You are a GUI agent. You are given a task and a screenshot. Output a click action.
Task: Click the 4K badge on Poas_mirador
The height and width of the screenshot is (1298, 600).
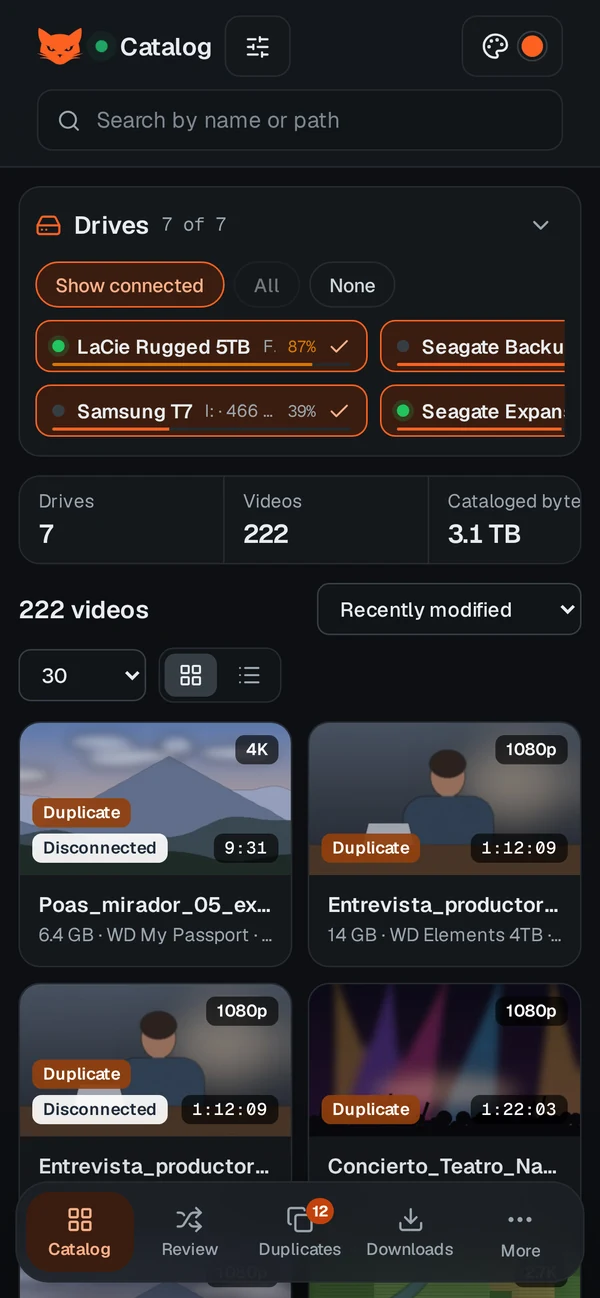click(257, 750)
